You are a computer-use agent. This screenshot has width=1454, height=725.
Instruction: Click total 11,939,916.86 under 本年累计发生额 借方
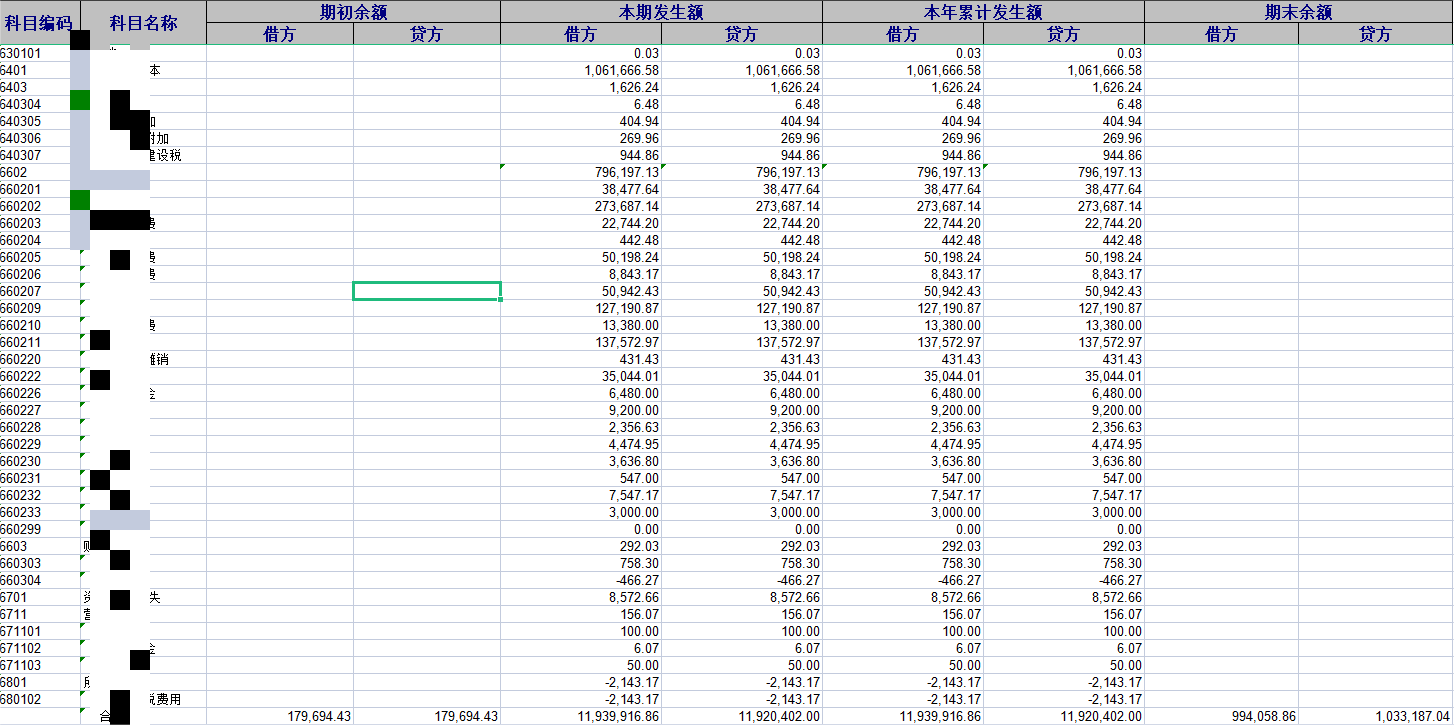coord(941,716)
